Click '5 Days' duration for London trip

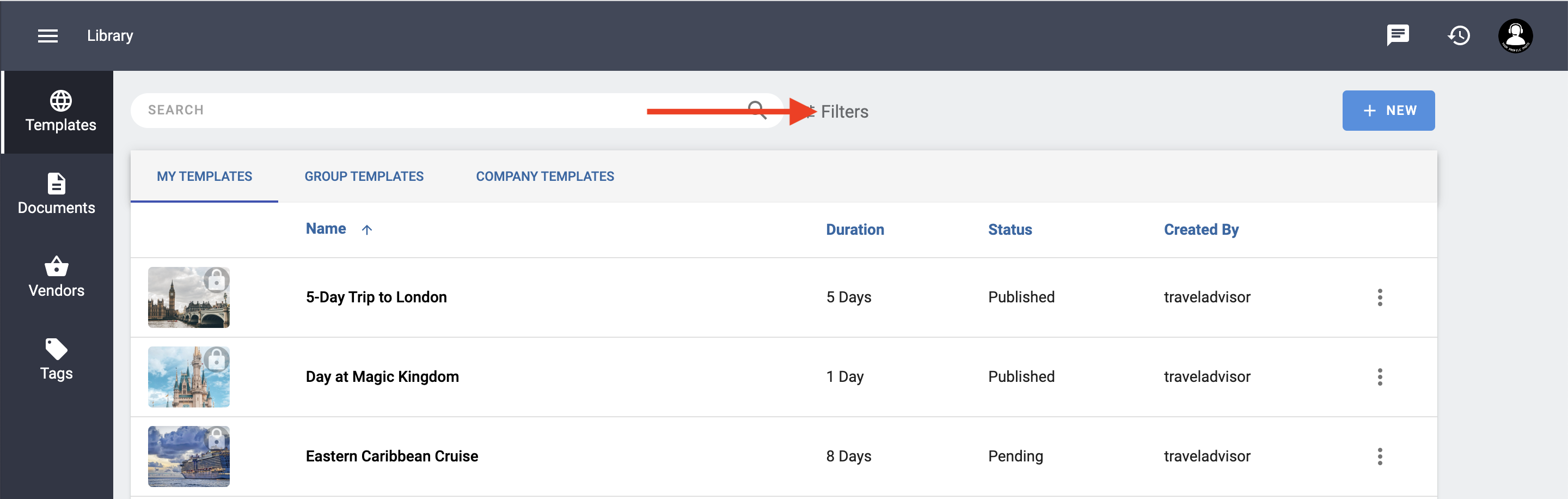[x=849, y=297]
